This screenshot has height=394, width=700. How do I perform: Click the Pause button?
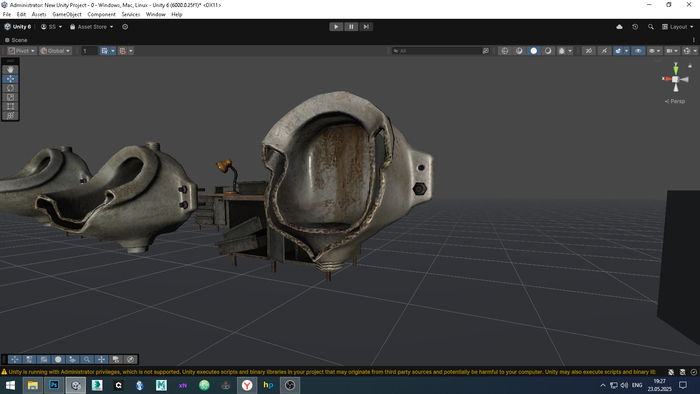pyautogui.click(x=351, y=27)
